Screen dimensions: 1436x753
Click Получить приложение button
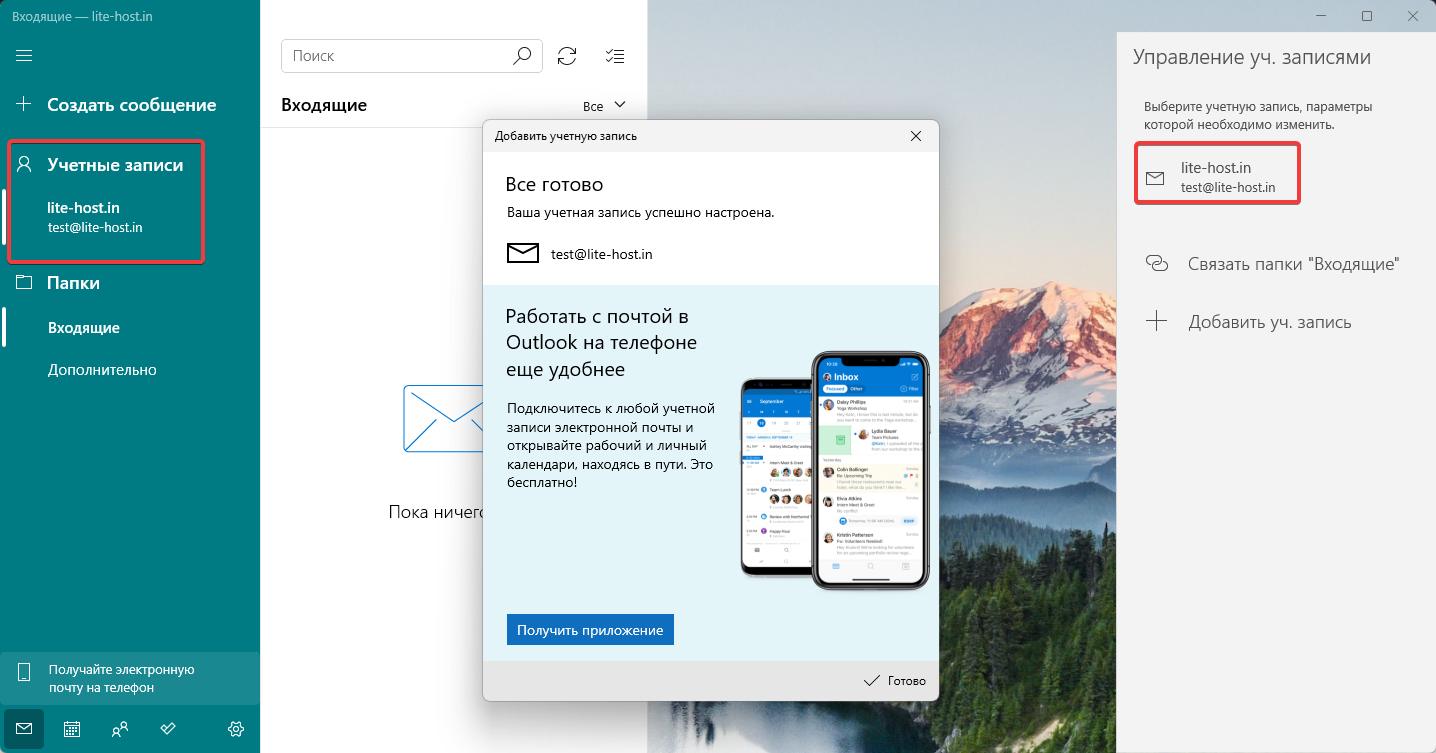(x=590, y=630)
